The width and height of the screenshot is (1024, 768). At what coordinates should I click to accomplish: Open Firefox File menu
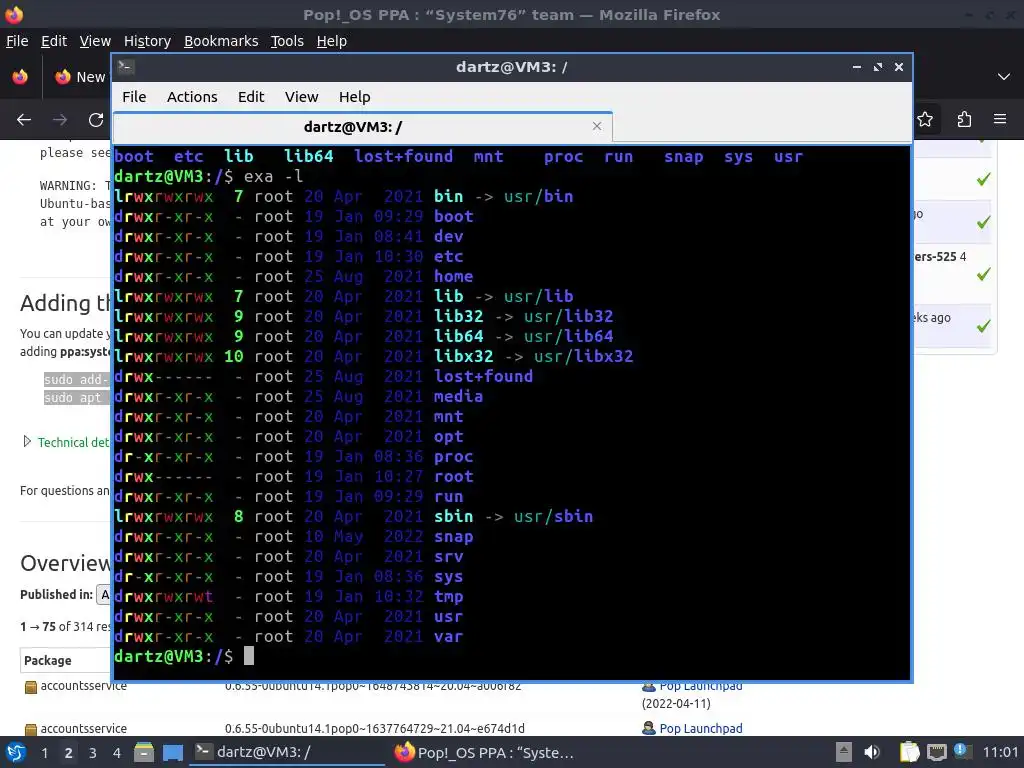(x=17, y=41)
